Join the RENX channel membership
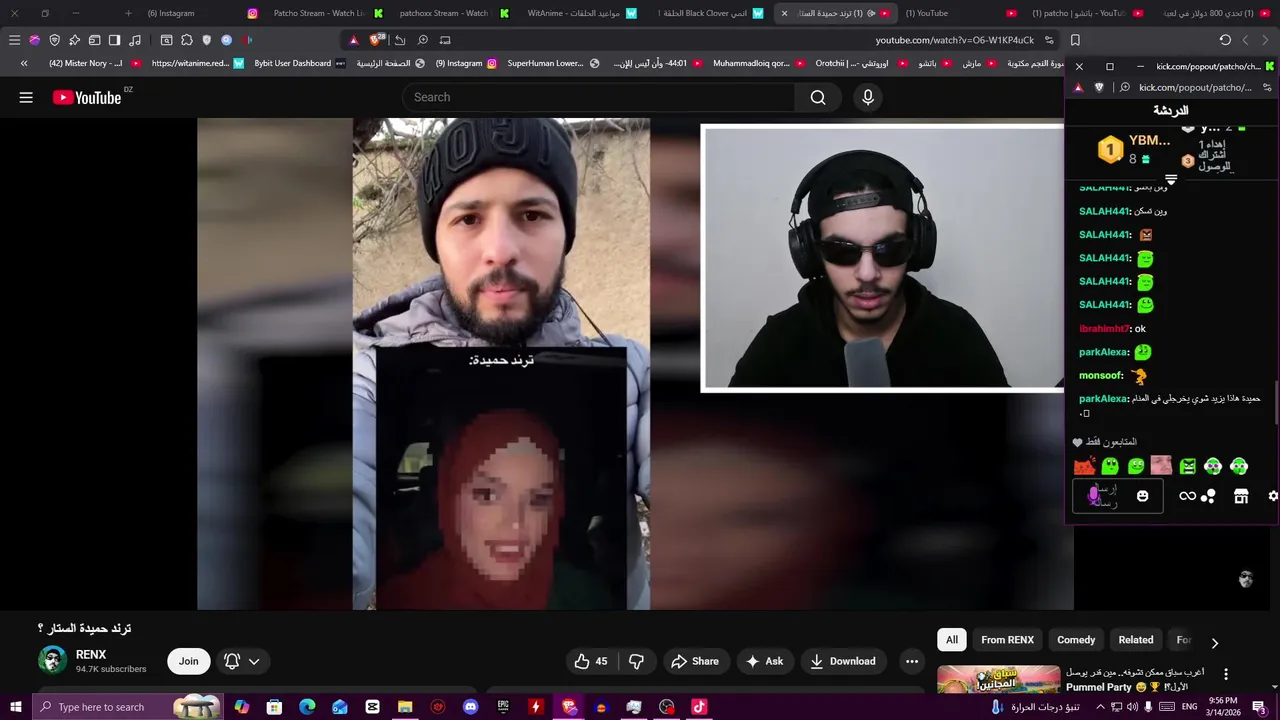The image size is (1280, 720). point(189,661)
